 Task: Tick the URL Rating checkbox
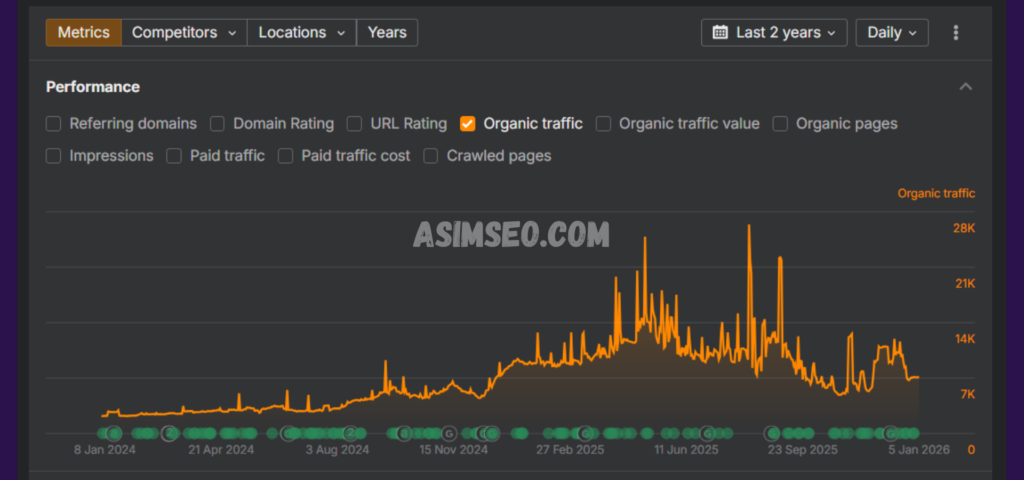[x=355, y=124]
